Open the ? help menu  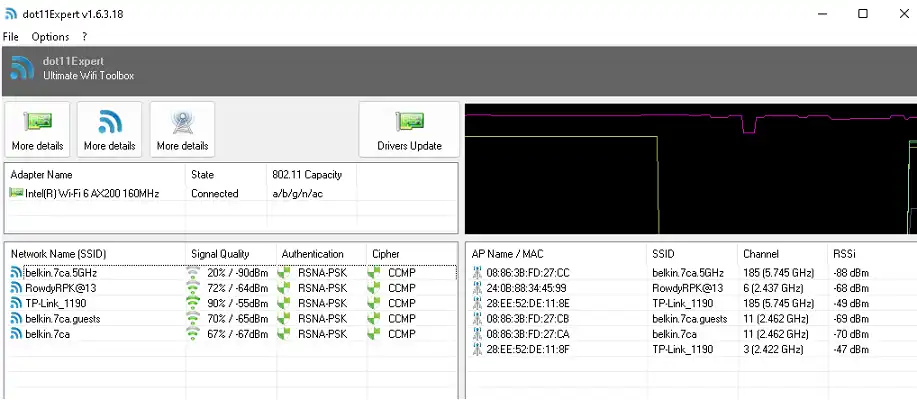(85, 37)
